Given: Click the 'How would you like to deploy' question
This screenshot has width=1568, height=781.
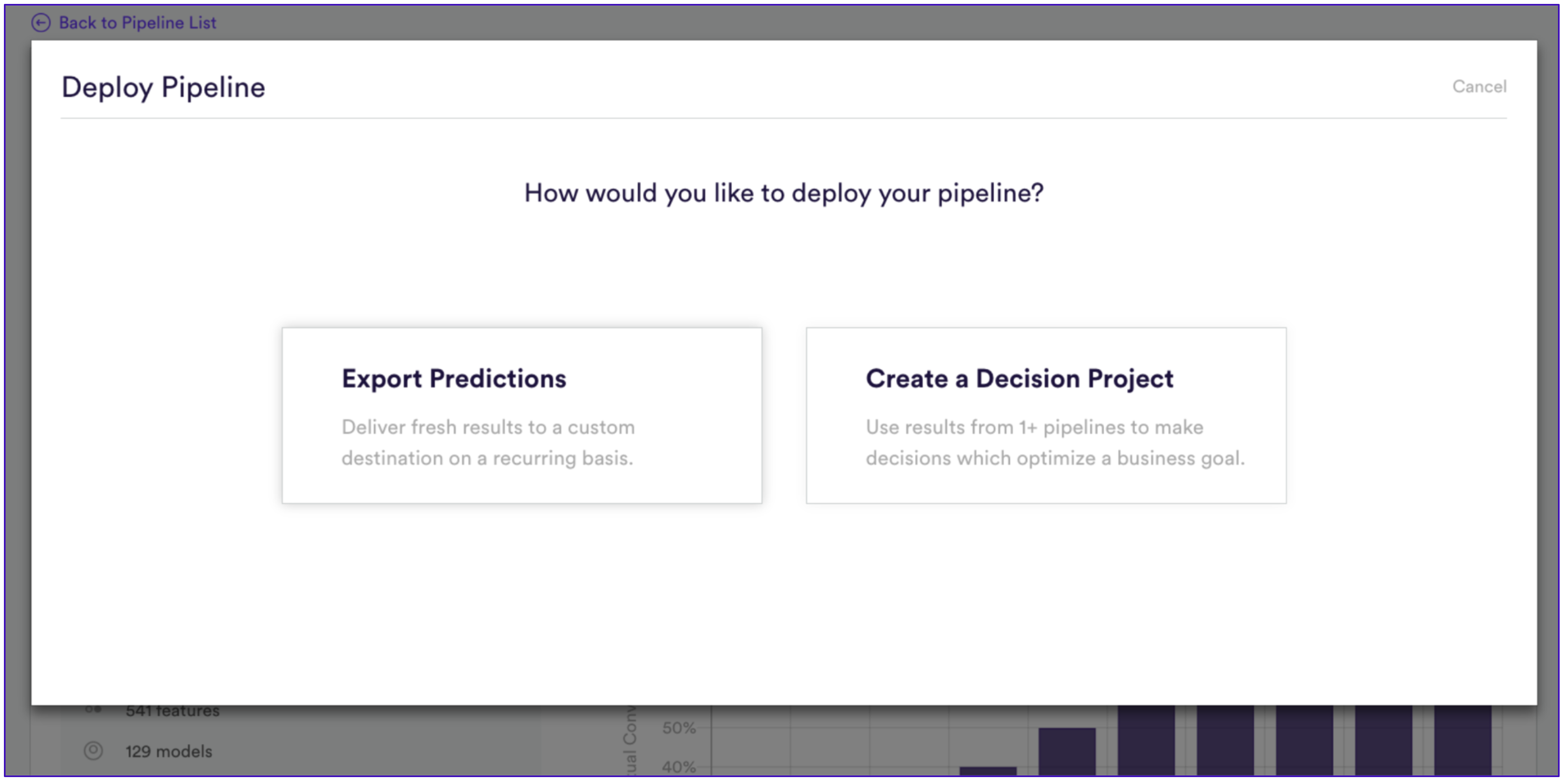Looking at the screenshot, I should click(784, 193).
